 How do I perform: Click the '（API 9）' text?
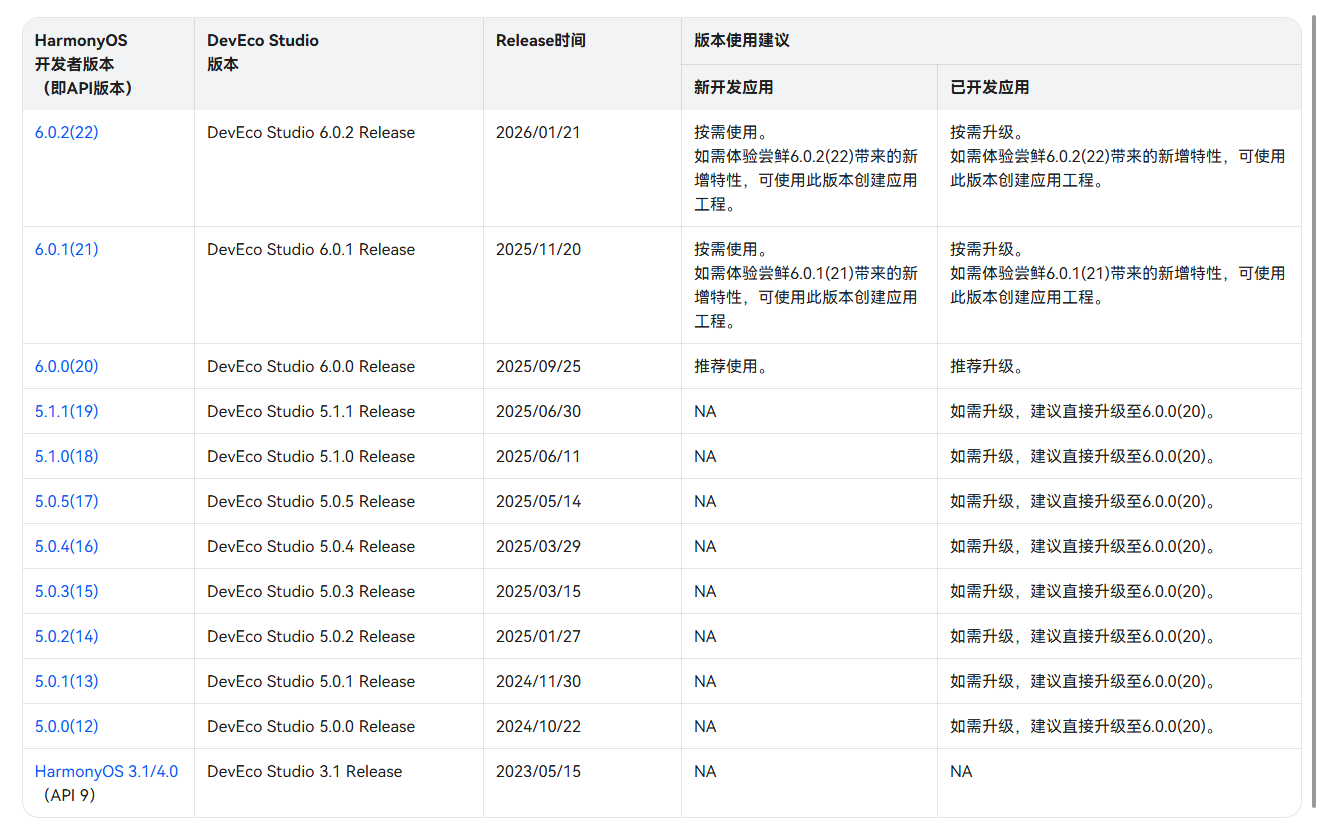pyautogui.click(x=68, y=795)
